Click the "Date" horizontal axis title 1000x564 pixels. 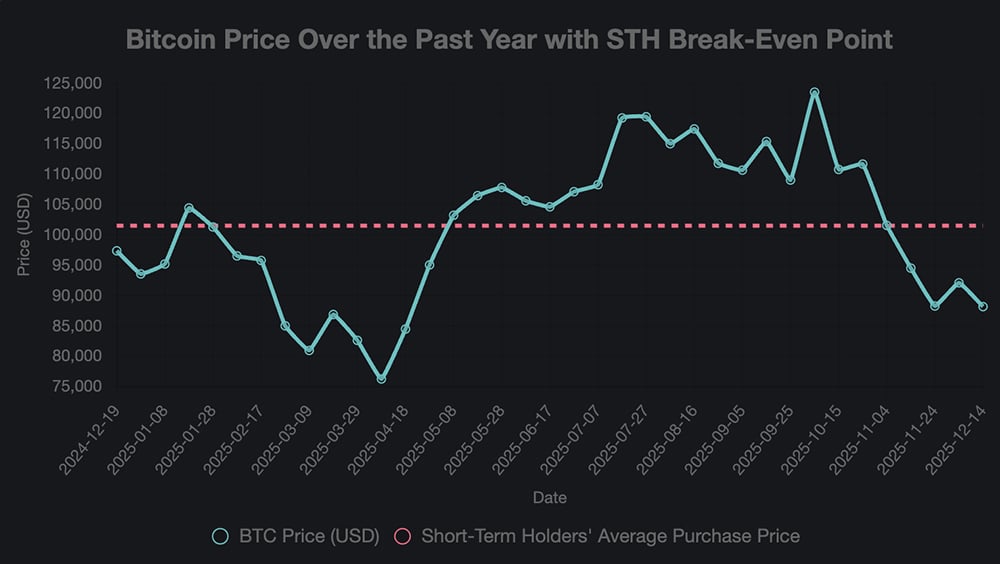(550, 496)
